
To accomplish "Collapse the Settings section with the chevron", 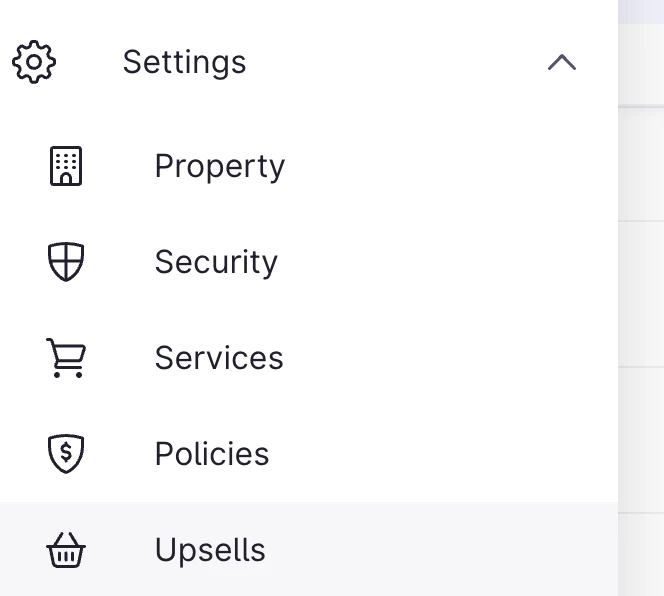I will tap(562, 62).
